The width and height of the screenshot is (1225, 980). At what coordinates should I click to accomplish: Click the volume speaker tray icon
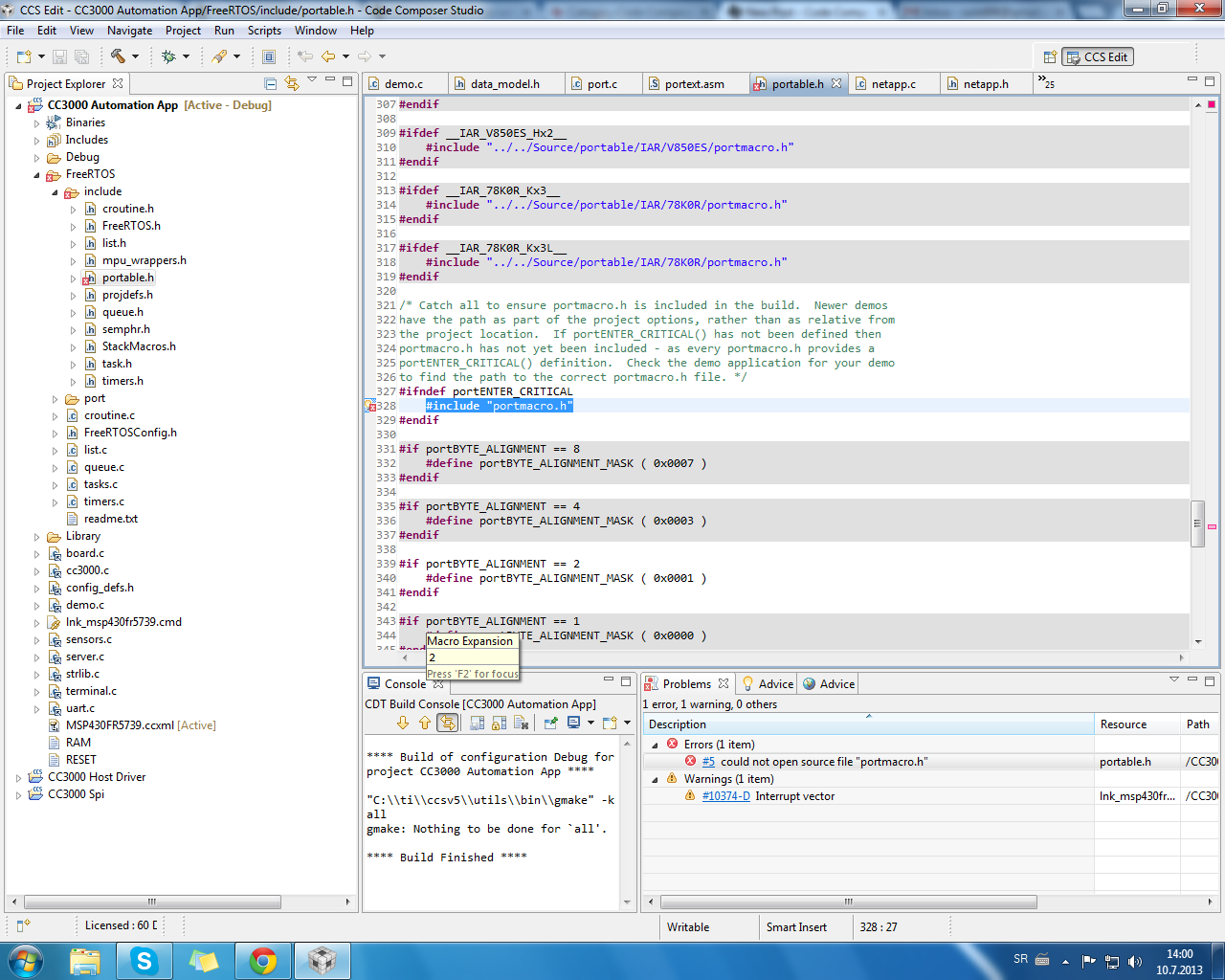pos(1135,961)
